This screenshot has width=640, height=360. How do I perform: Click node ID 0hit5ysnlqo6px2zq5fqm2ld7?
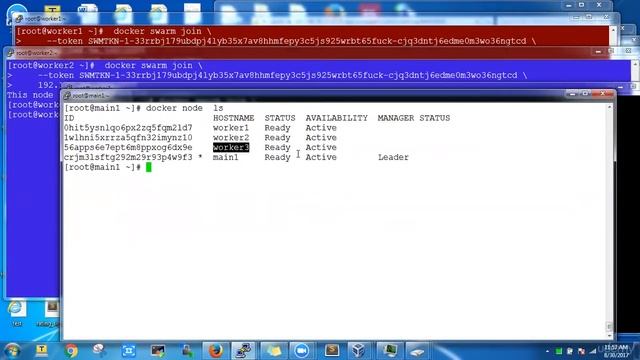[128, 128]
